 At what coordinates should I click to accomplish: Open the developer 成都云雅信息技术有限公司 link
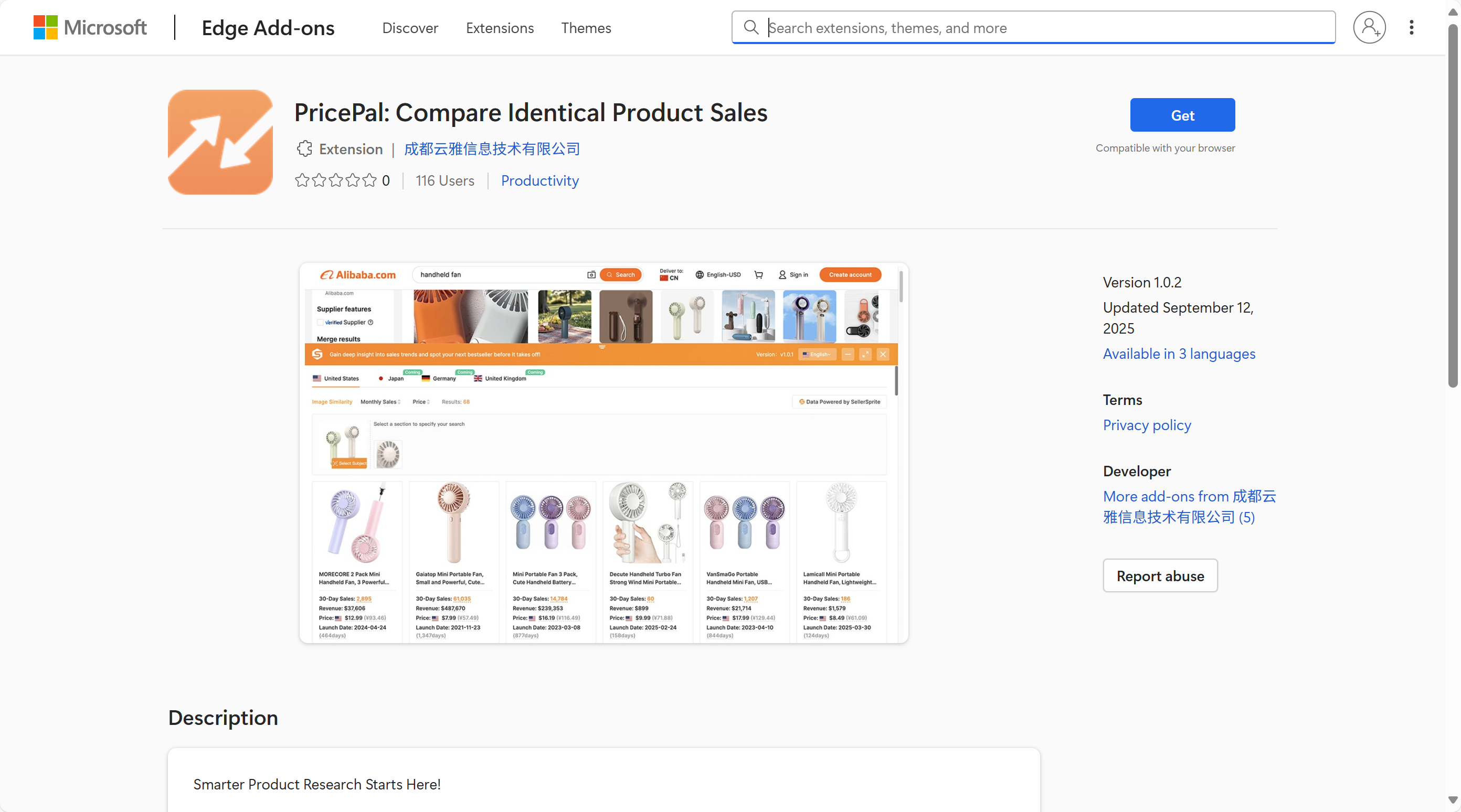click(x=492, y=148)
